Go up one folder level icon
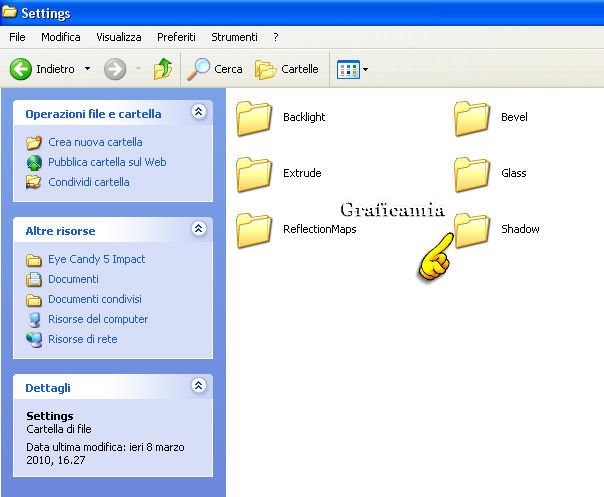The width and height of the screenshot is (604, 497). (x=163, y=69)
